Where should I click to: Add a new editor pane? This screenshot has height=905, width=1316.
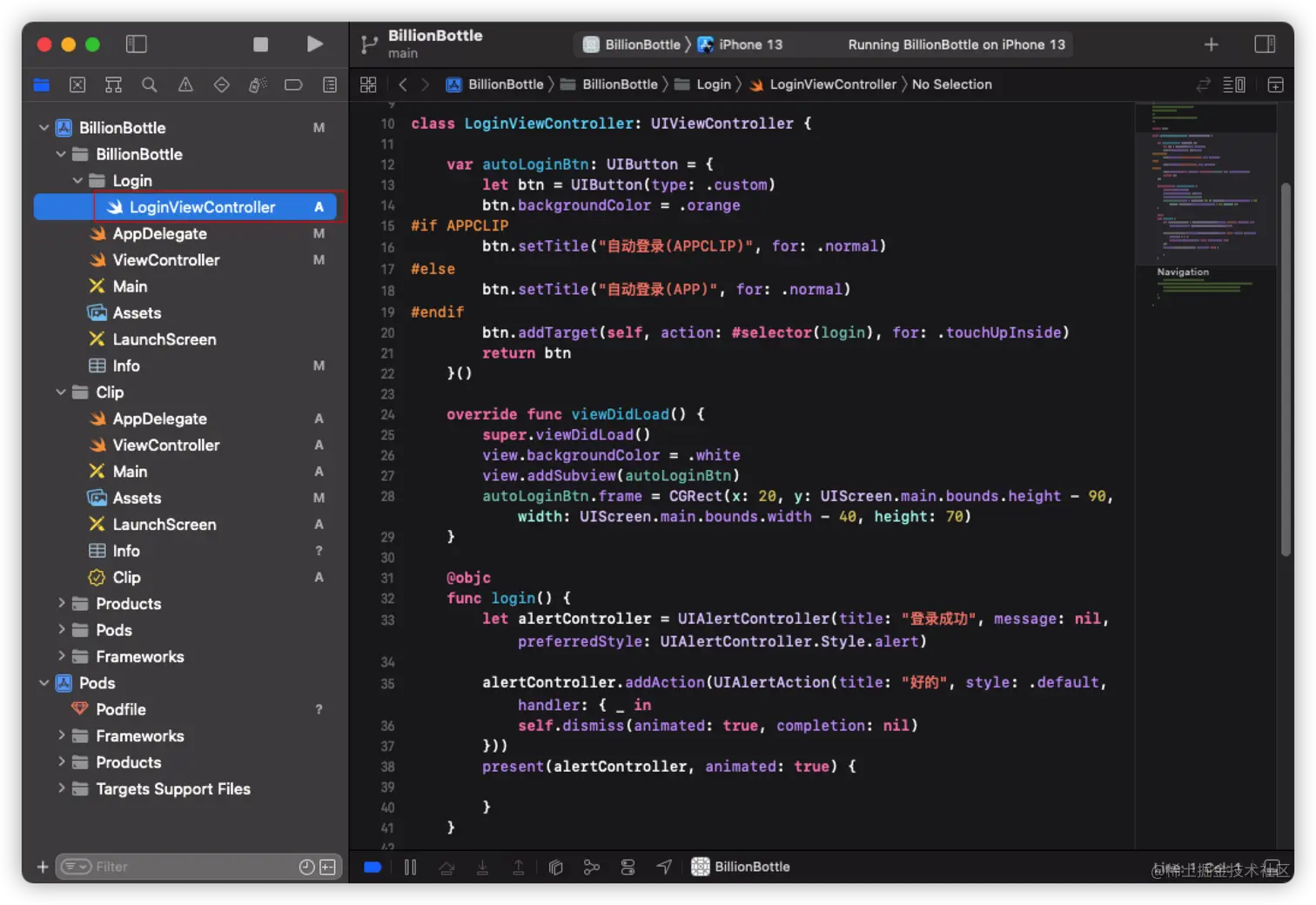(1275, 84)
